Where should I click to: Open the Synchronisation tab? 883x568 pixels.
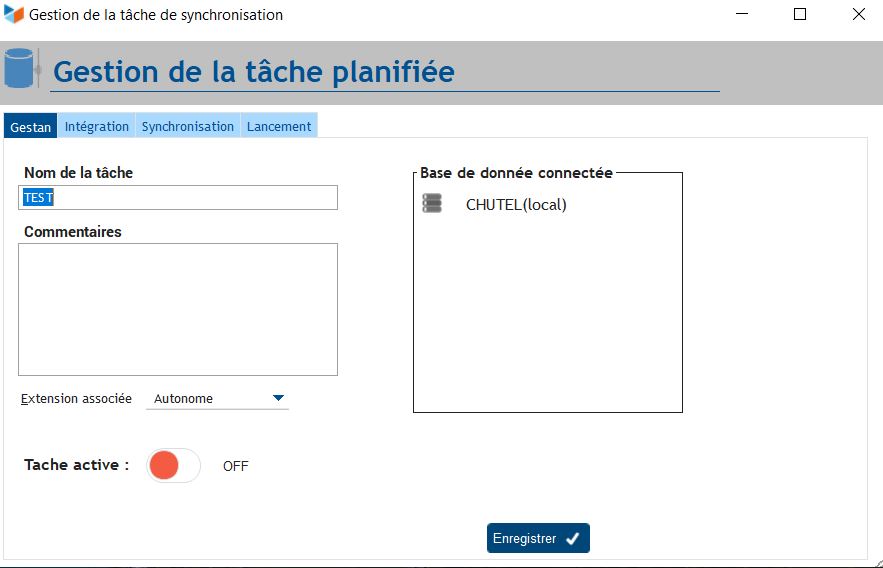point(188,126)
